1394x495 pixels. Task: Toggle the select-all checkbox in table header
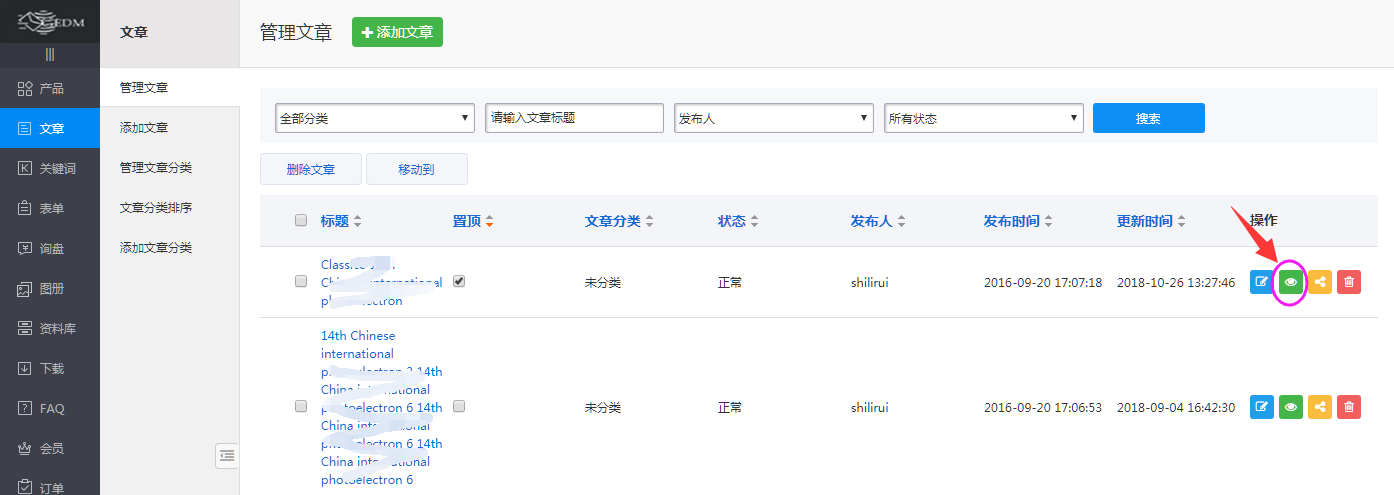(x=301, y=221)
